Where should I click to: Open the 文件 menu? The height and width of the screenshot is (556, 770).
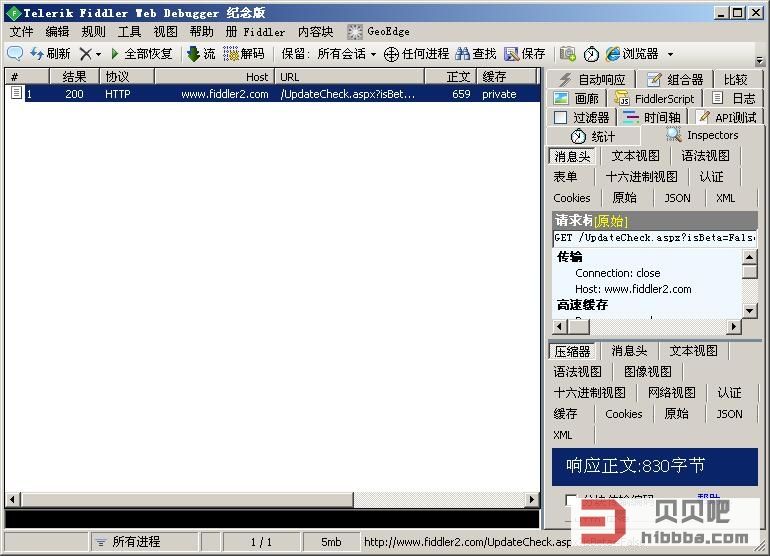[x=22, y=32]
